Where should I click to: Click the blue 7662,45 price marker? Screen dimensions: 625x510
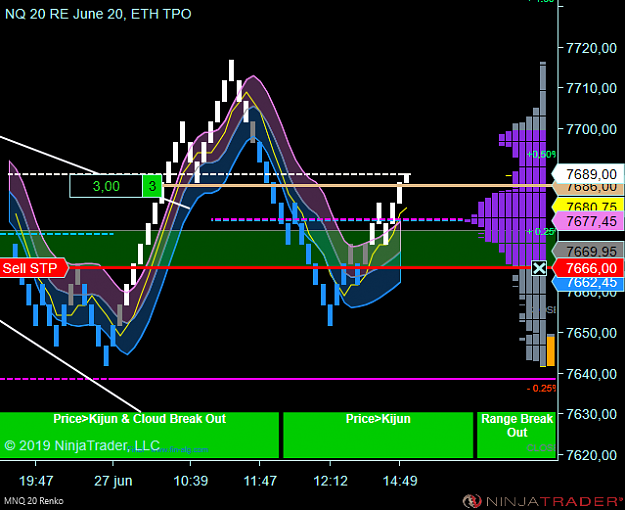click(588, 283)
